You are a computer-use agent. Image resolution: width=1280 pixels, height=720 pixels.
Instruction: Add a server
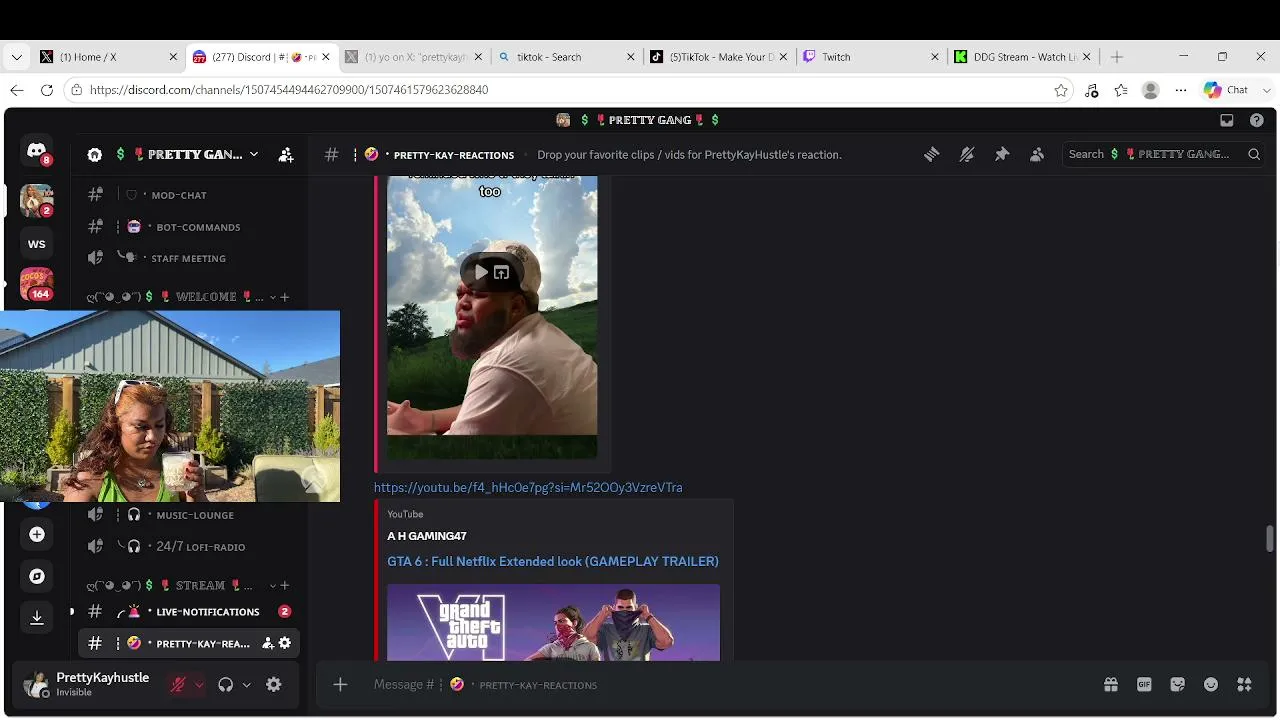coord(37,534)
